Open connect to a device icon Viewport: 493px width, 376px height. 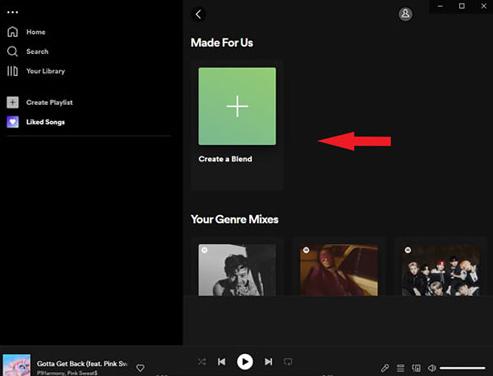(416, 368)
